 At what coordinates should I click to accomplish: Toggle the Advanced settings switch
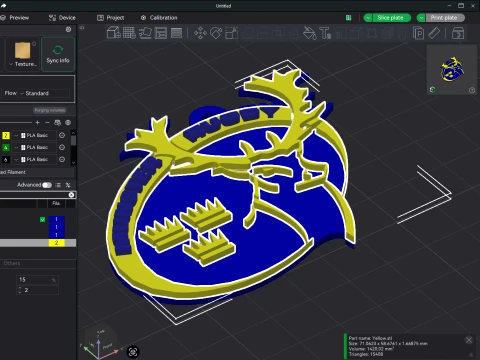pyautogui.click(x=47, y=185)
